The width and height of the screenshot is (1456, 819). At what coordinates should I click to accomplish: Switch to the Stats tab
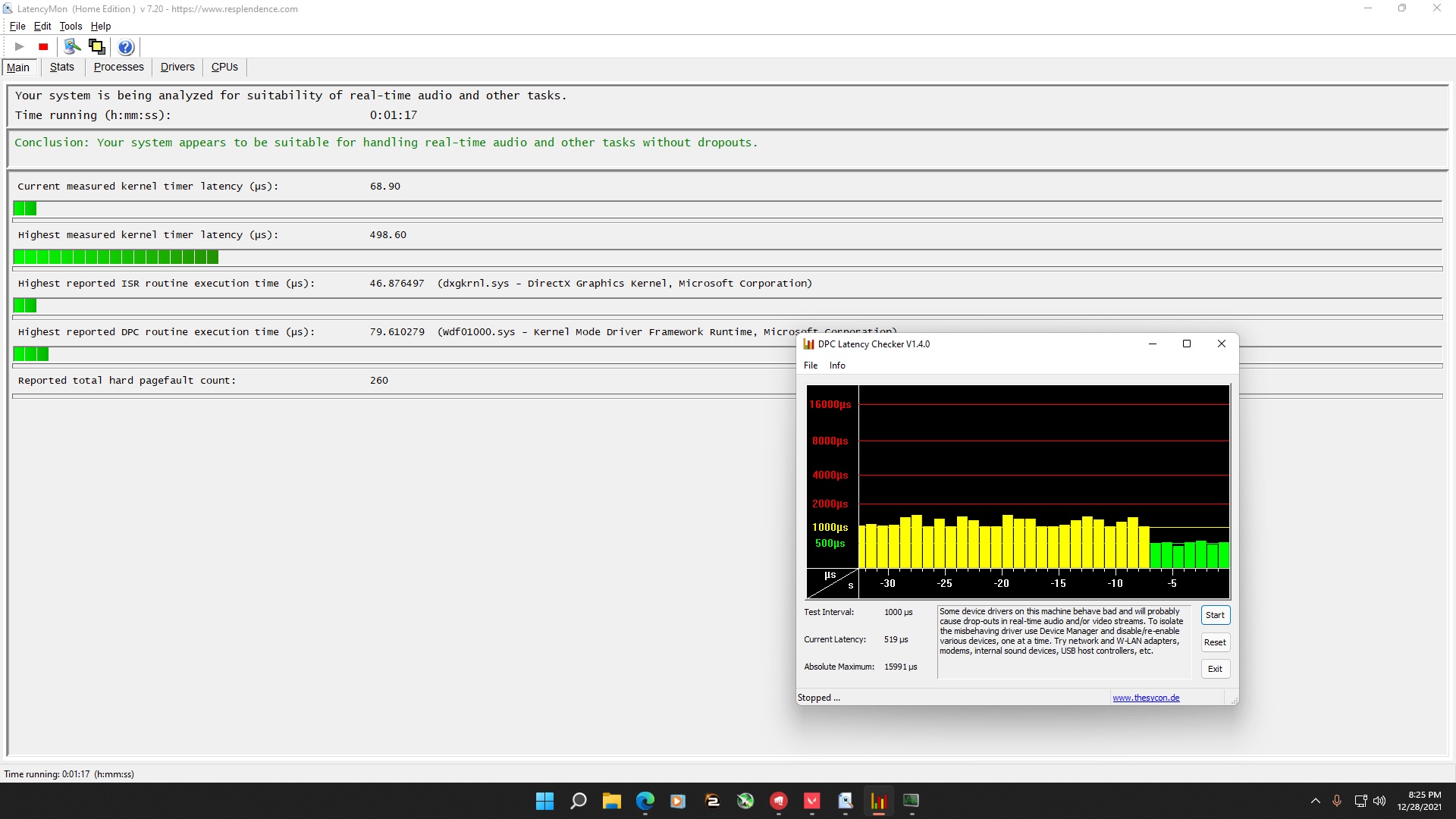[62, 67]
